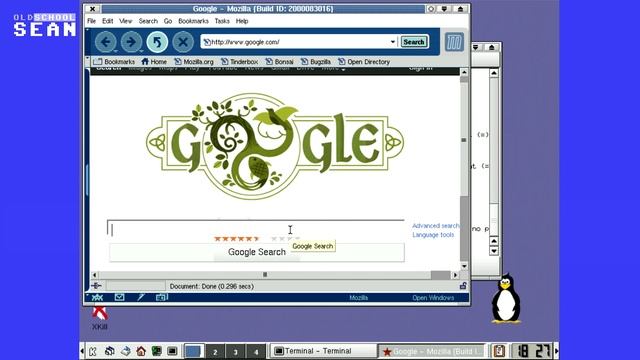Hide the panel with its right arrow
Viewport: 640px width, 360px height.
556,351
